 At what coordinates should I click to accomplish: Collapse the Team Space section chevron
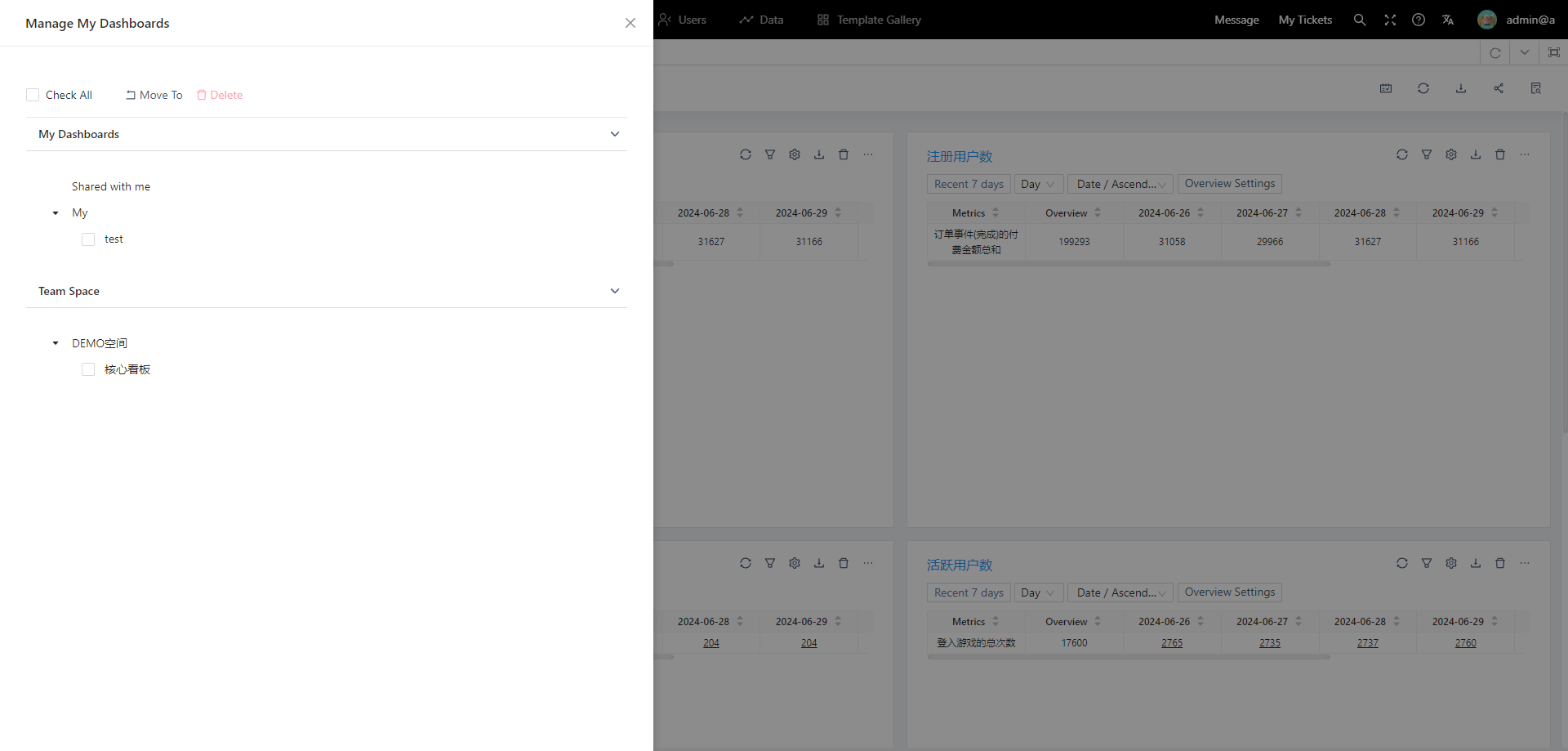click(x=615, y=291)
